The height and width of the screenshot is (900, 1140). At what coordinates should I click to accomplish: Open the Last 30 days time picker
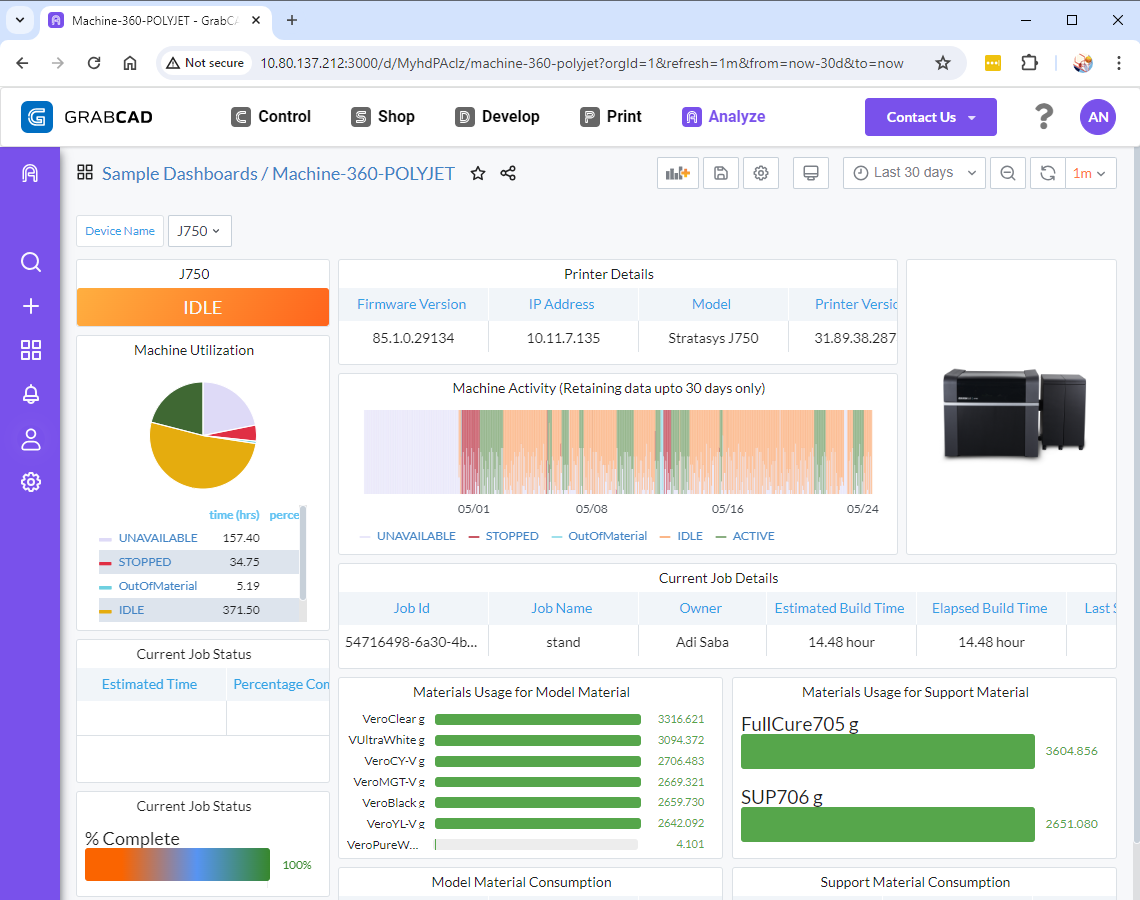click(x=914, y=173)
